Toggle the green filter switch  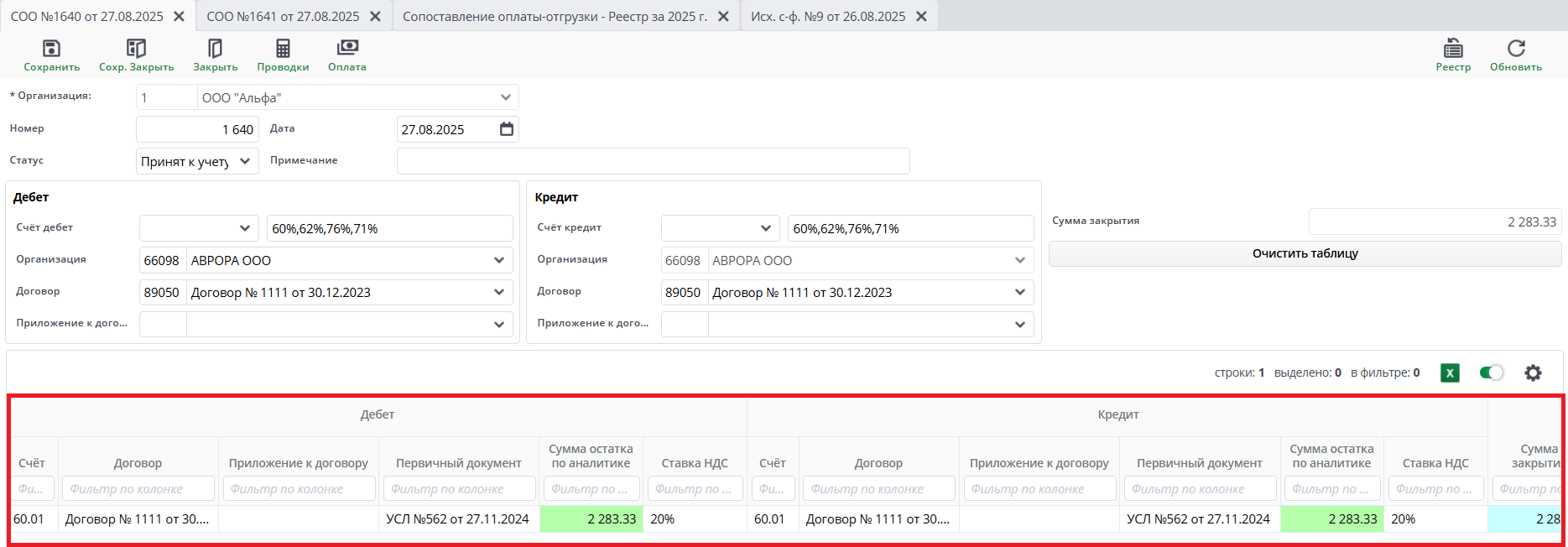tap(1491, 373)
